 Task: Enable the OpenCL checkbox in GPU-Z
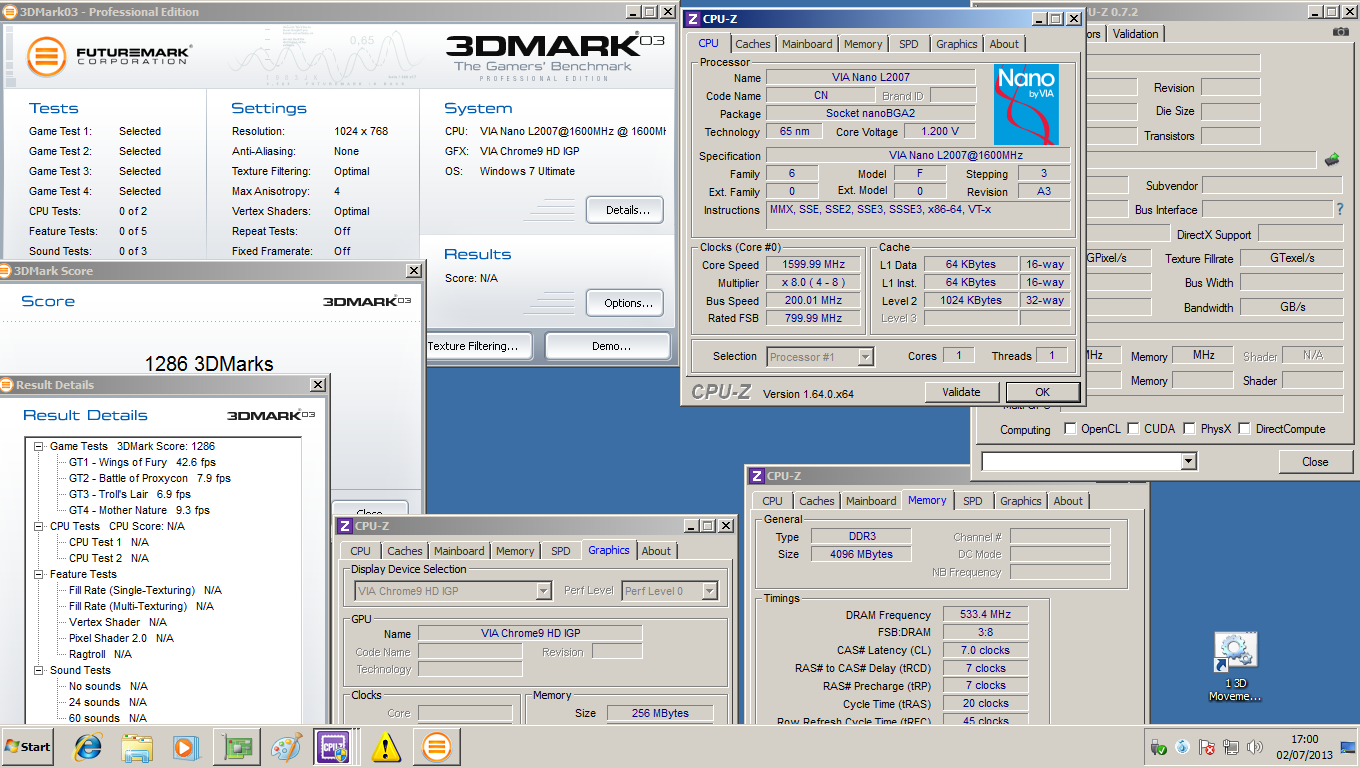[x=1071, y=429]
